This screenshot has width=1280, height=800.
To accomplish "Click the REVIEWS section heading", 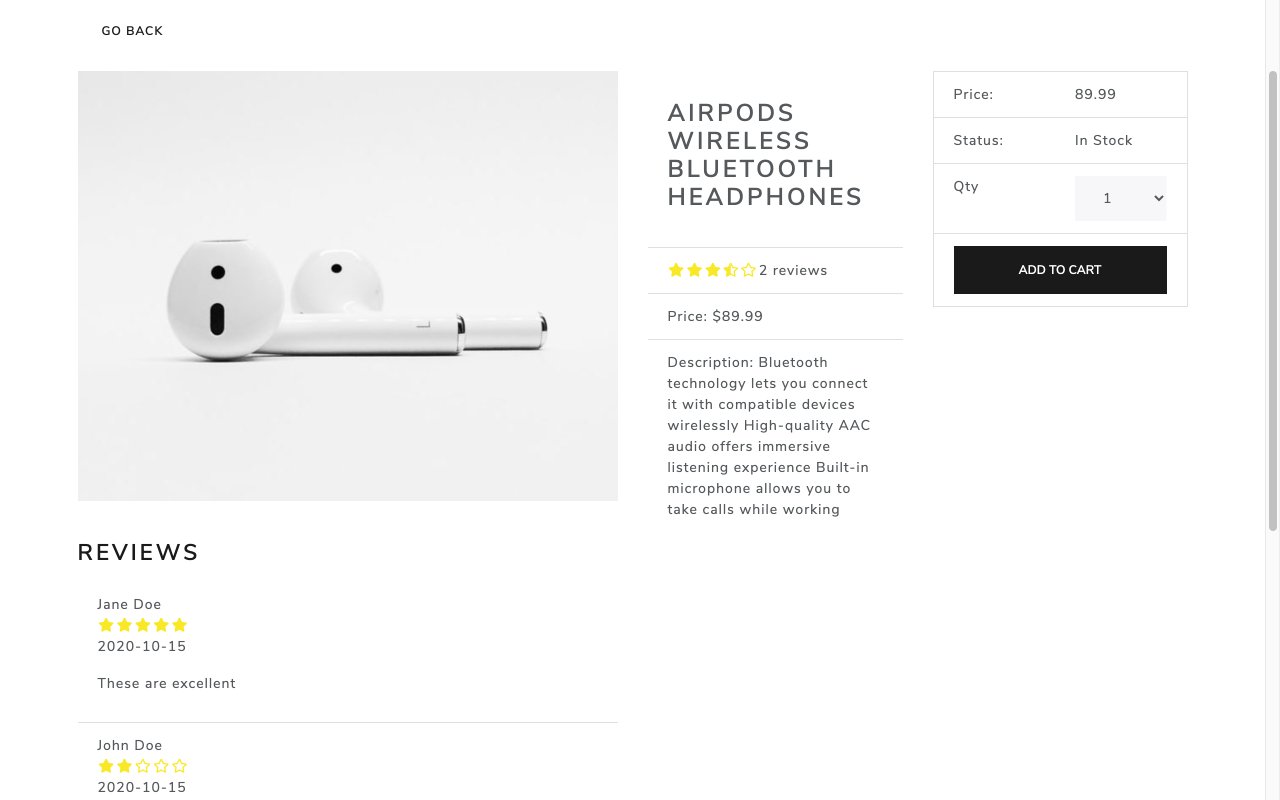I will pyautogui.click(x=138, y=552).
